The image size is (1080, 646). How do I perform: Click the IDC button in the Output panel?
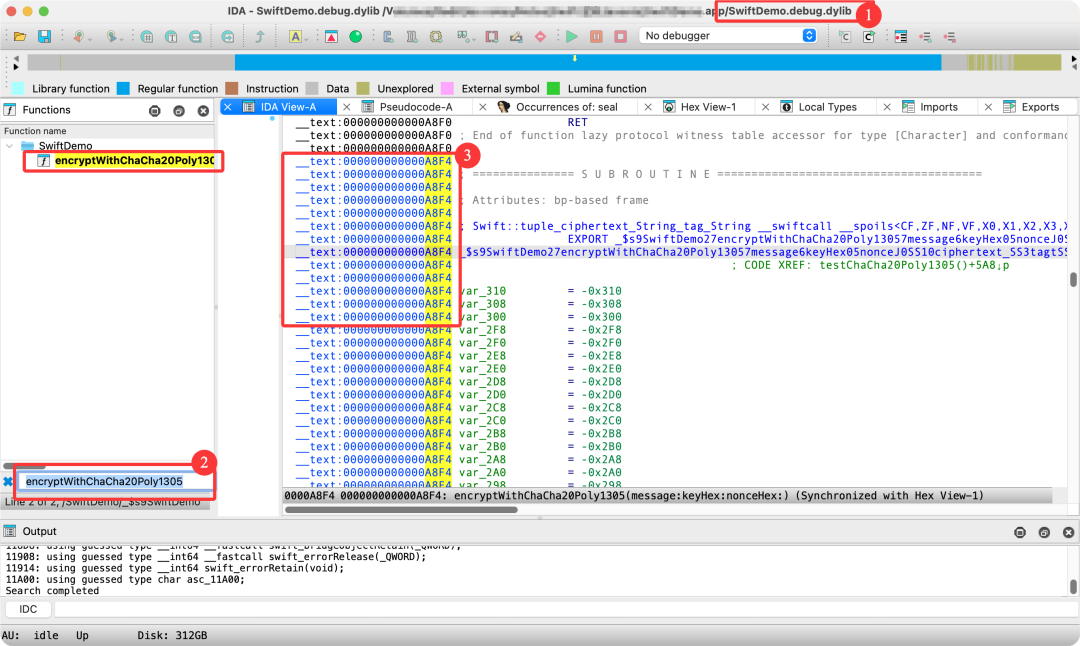click(27, 609)
